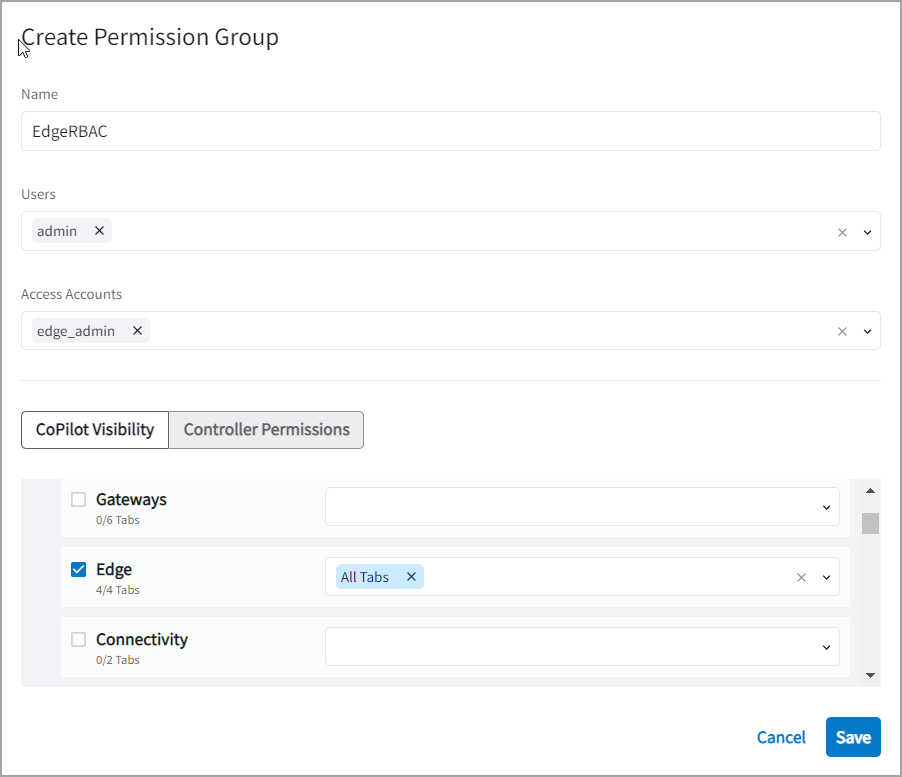Expand the Users dropdown arrow
This screenshot has height=777, width=902.
coord(867,232)
